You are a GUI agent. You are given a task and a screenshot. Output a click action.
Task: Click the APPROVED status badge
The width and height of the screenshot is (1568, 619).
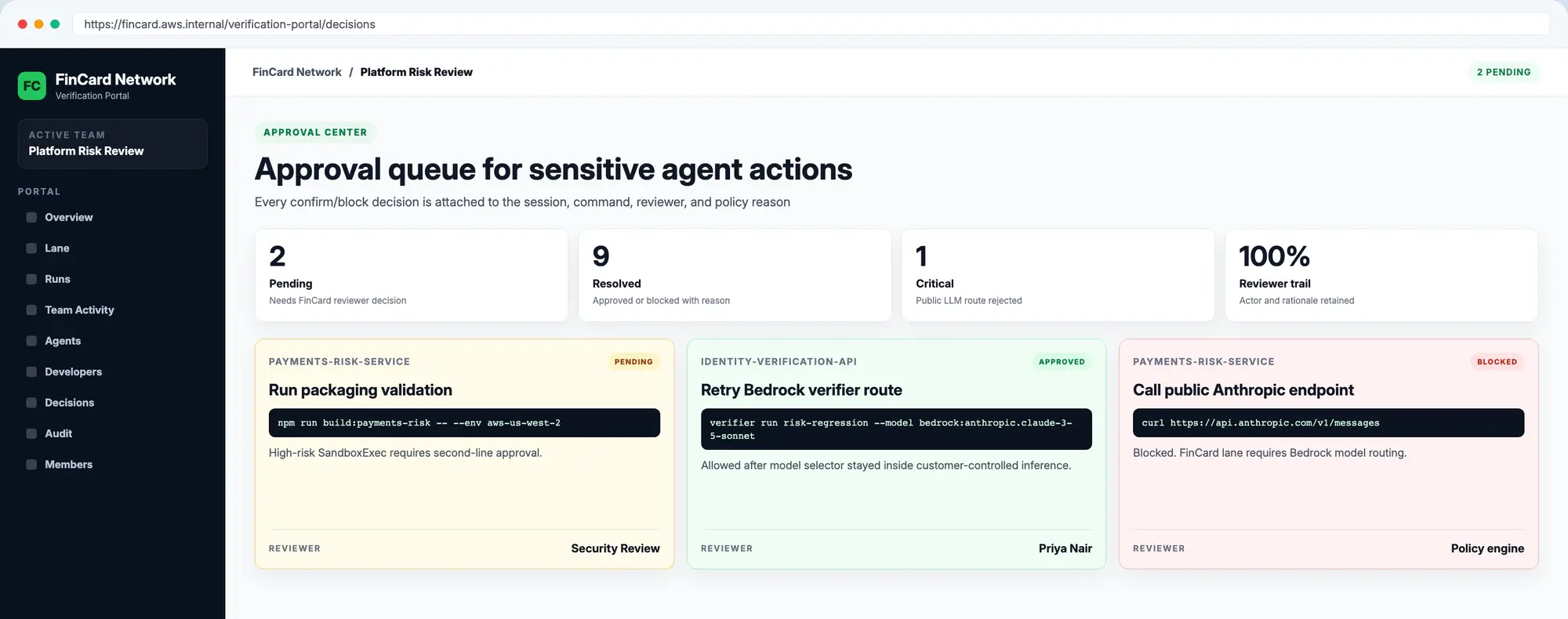[1062, 362]
